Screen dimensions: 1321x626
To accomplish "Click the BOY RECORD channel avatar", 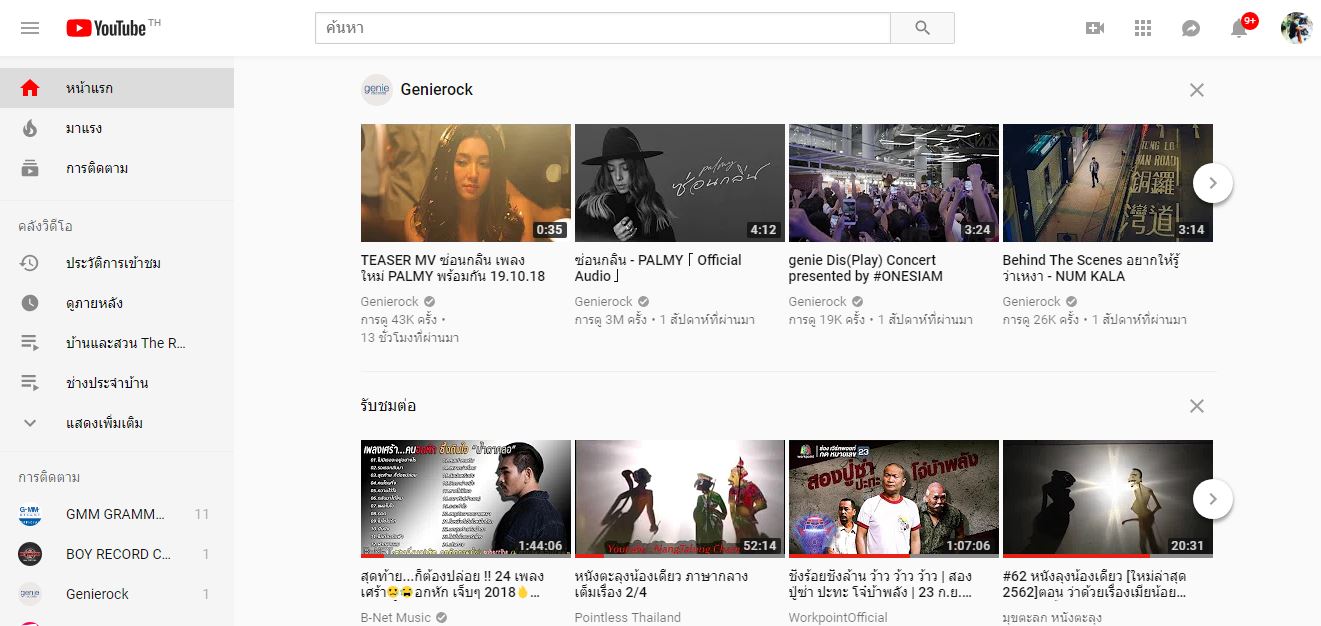I will pyautogui.click(x=30, y=554).
